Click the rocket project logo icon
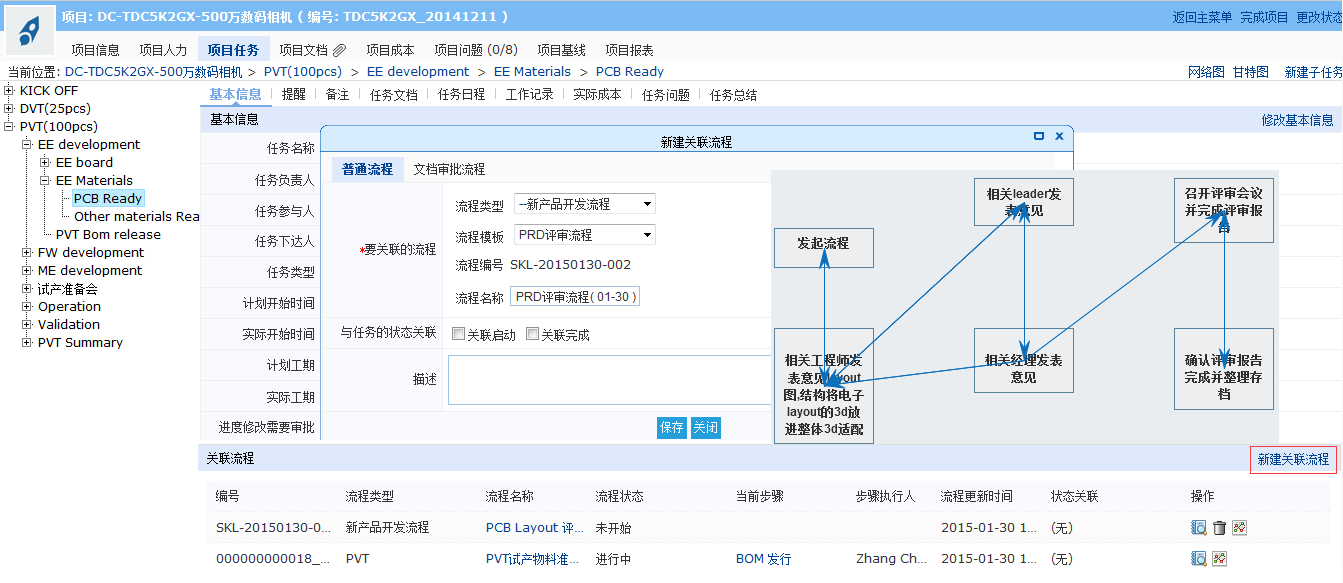The image size is (1343, 583). pyautogui.click(x=30, y=29)
